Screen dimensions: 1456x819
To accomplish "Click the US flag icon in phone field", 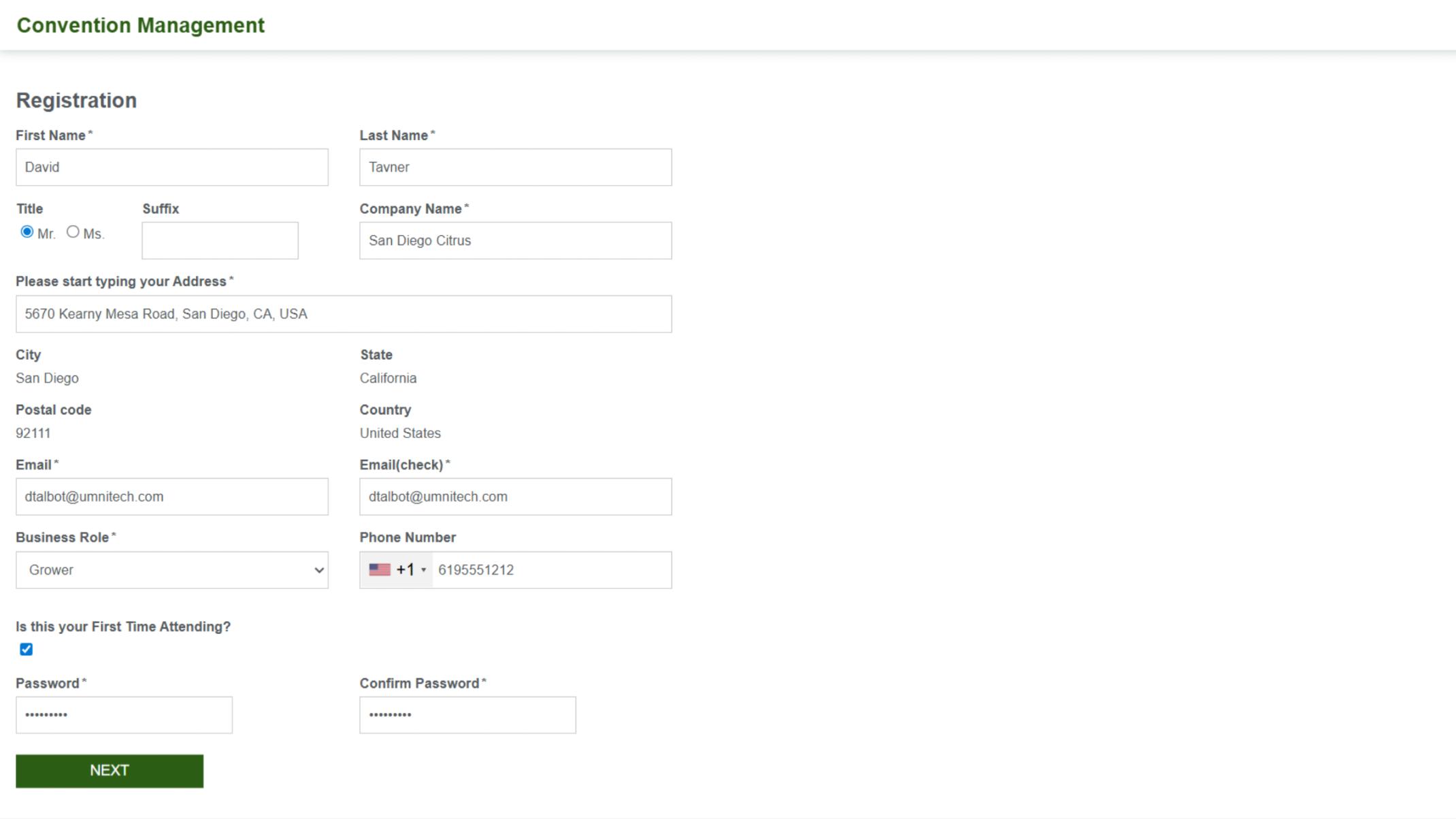I will click(x=380, y=569).
